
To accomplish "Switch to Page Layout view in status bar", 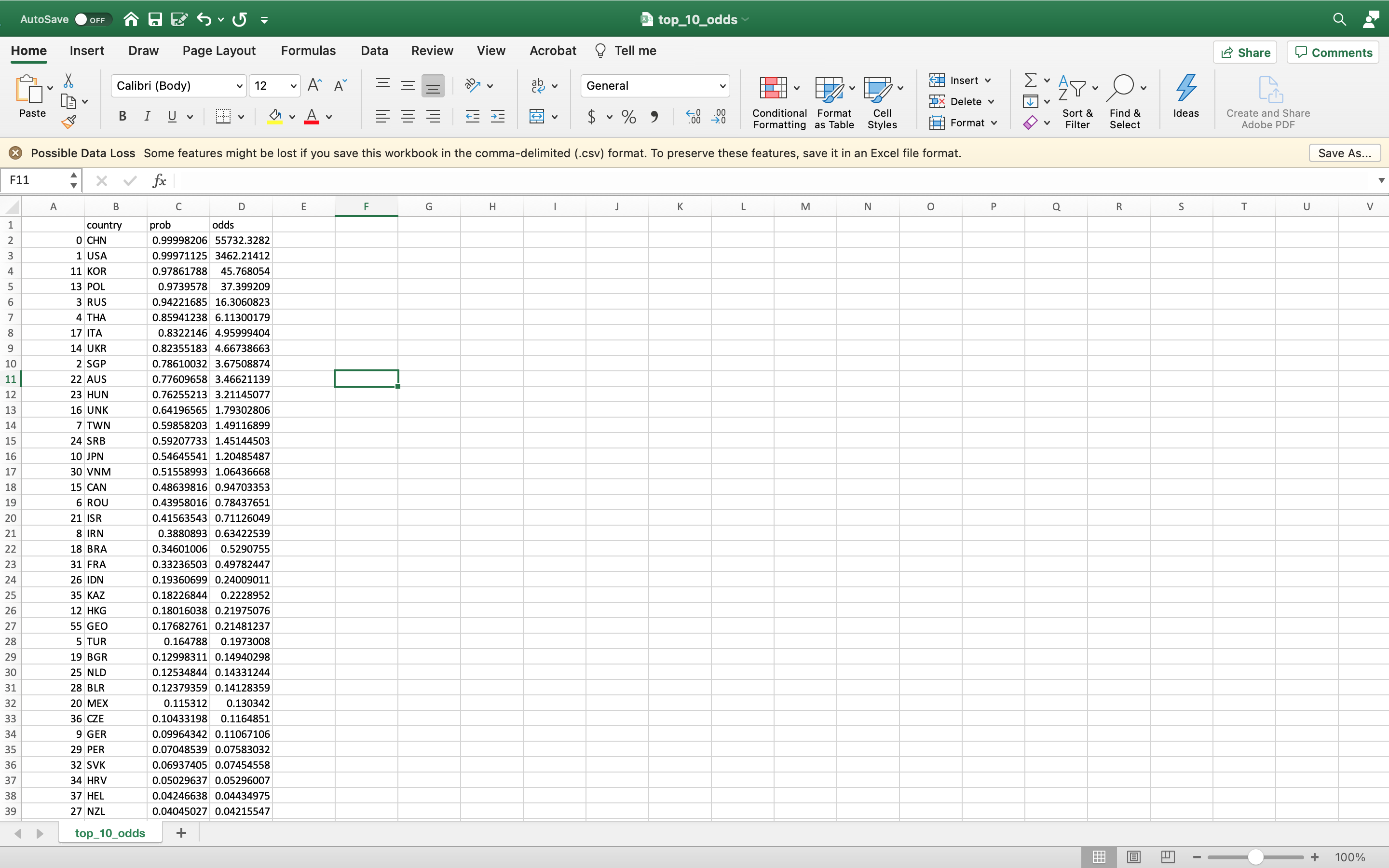I will coord(1133,856).
